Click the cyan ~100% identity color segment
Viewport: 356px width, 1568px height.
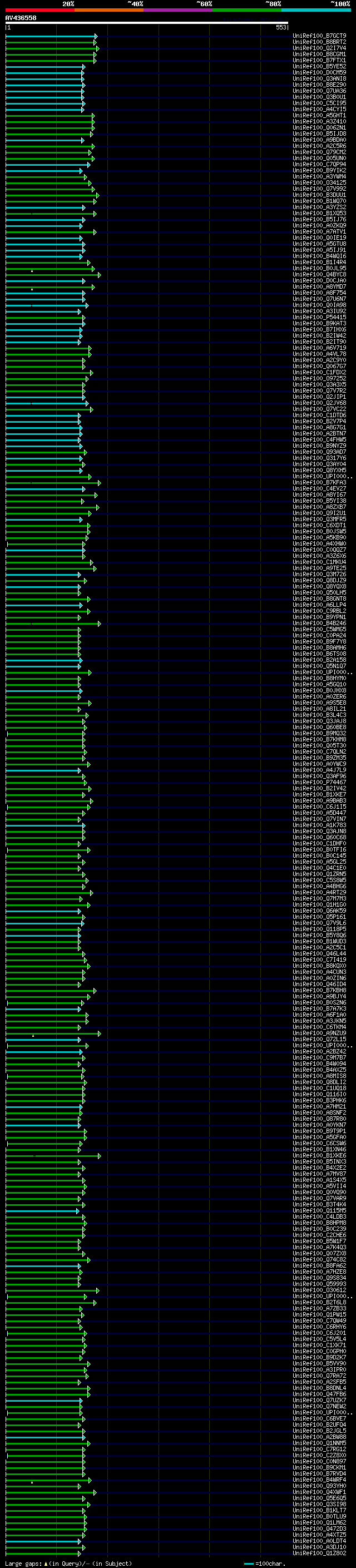(316, 11)
